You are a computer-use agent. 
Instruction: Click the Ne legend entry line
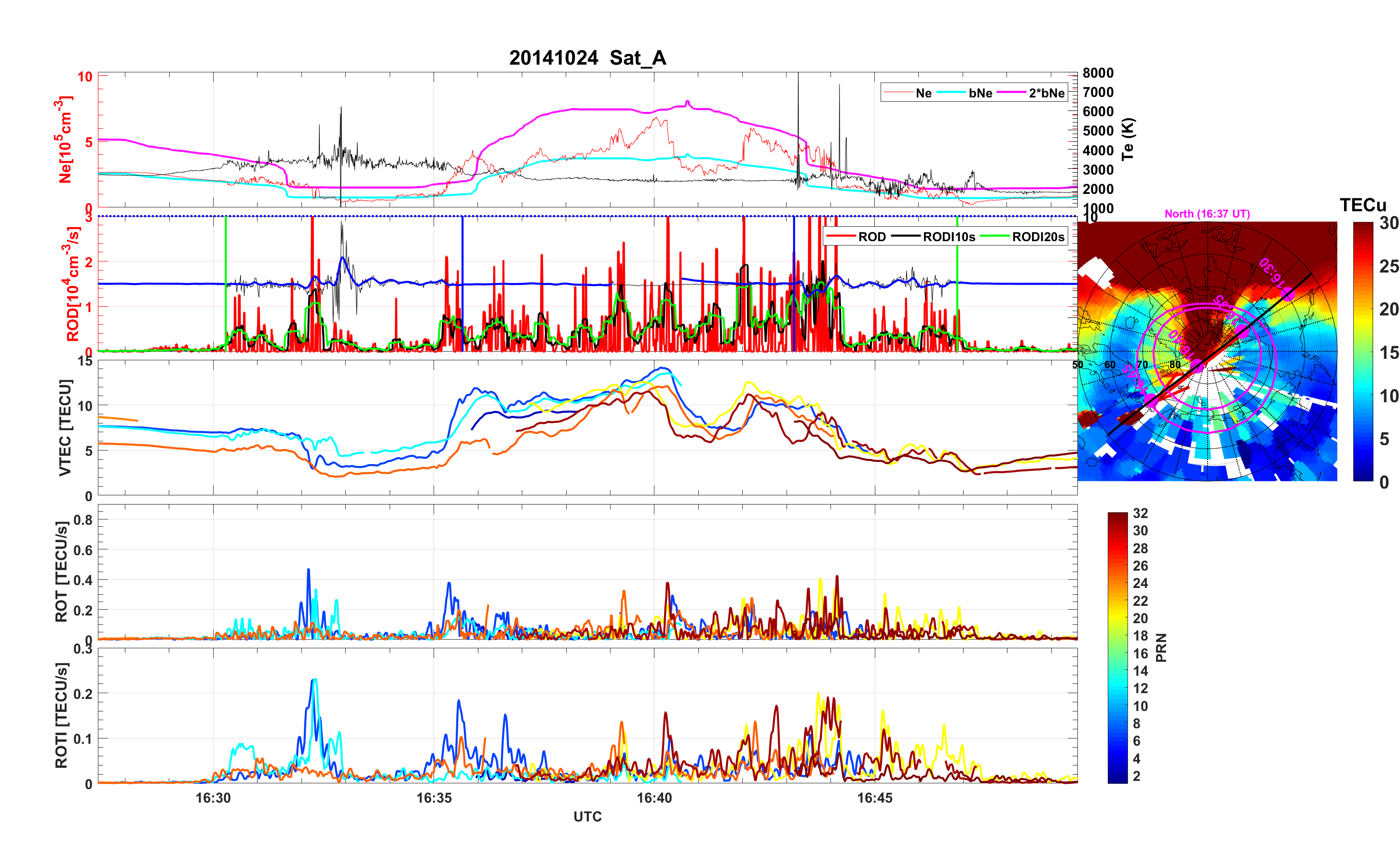pyautogui.click(x=898, y=93)
